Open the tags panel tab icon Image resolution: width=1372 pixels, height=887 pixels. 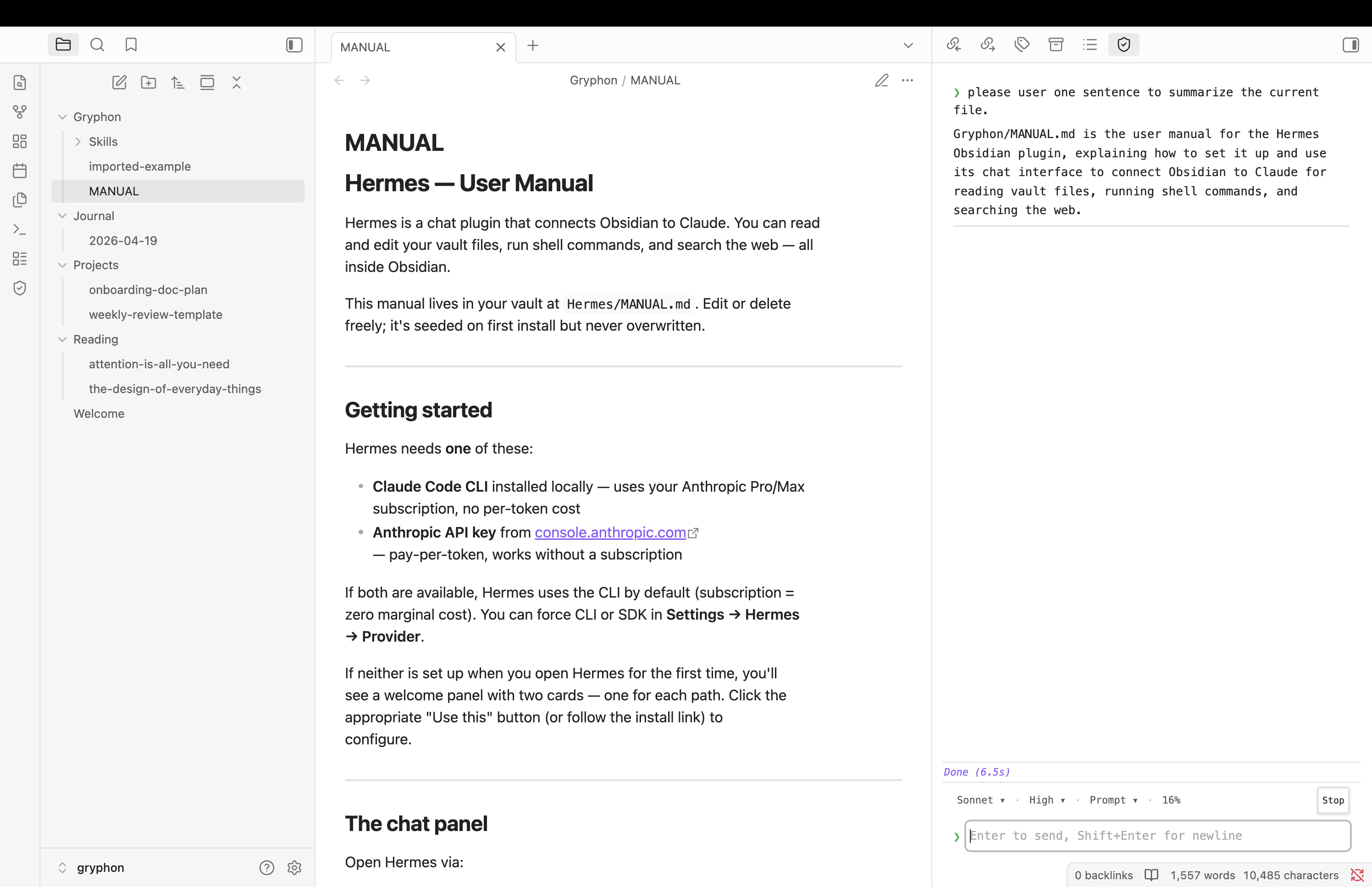point(1022,45)
